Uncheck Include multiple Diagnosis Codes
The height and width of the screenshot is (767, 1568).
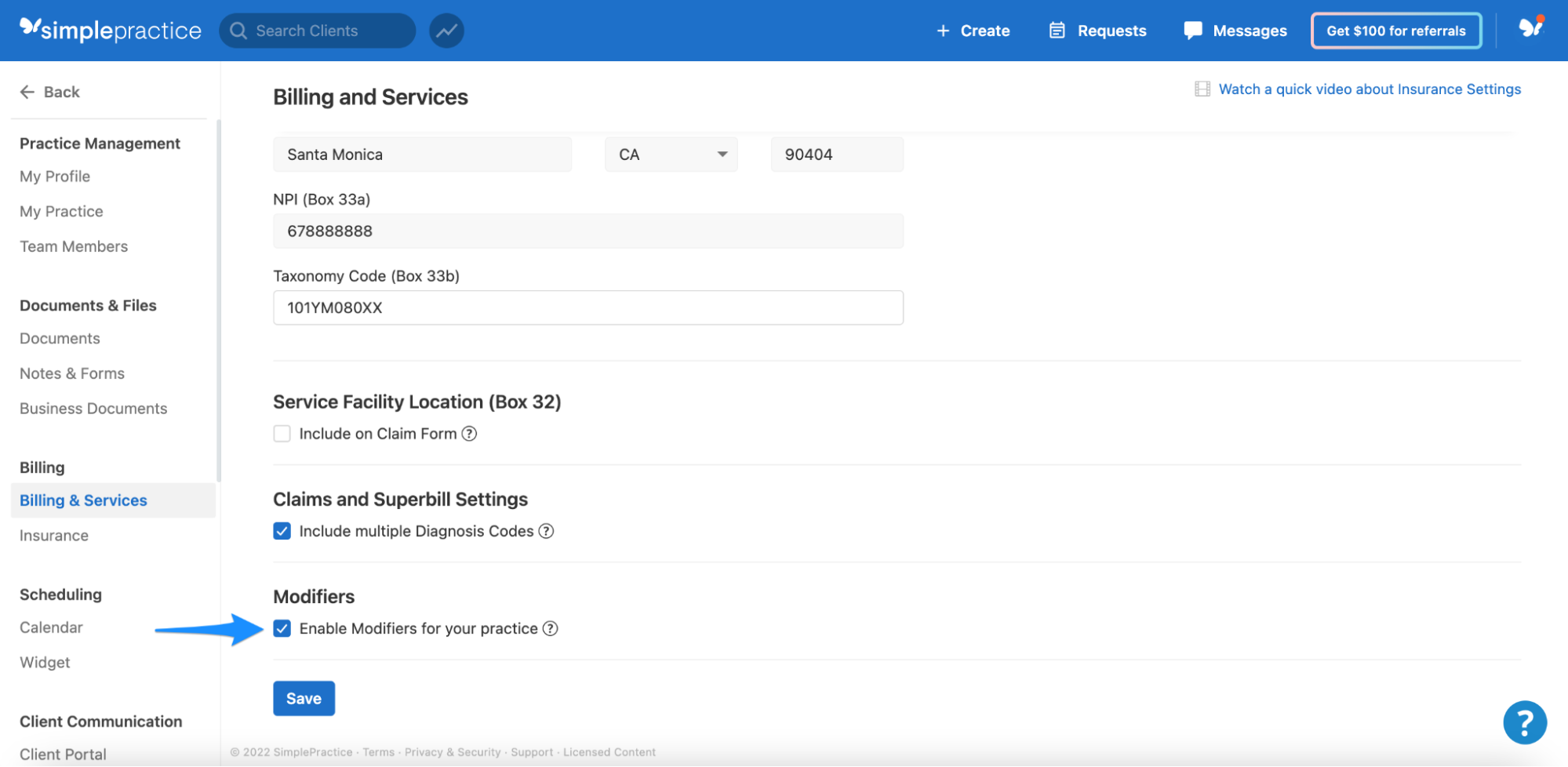[282, 531]
